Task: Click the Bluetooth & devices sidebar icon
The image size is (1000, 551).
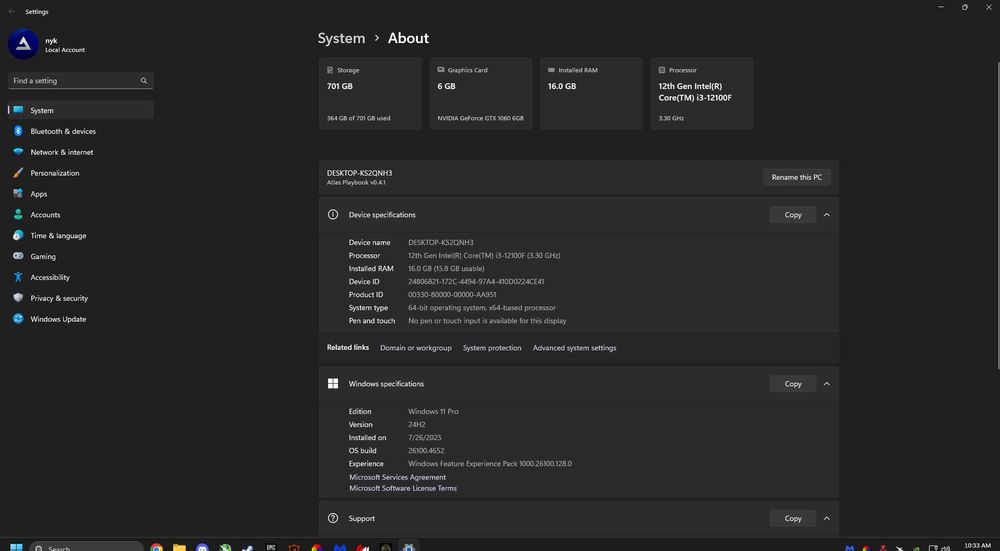Action: (18, 131)
